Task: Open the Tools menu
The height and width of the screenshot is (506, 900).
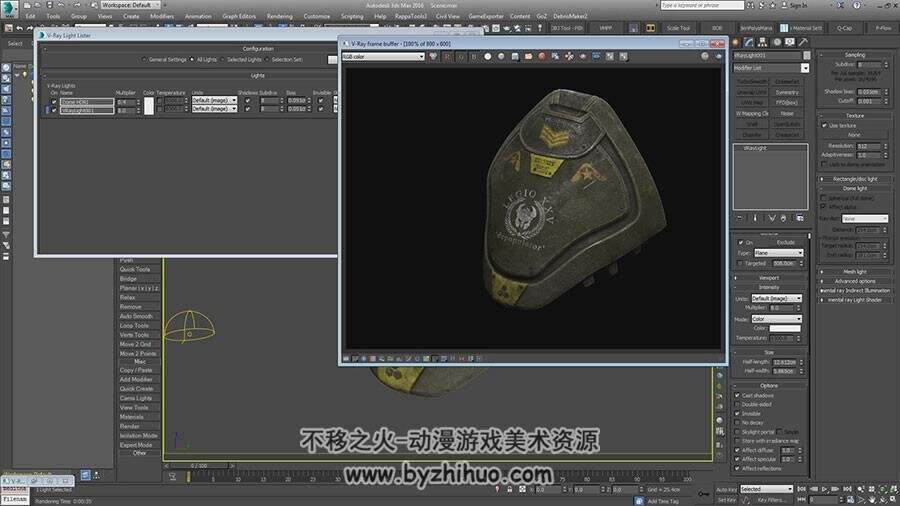Action: pyautogui.click(x=53, y=16)
